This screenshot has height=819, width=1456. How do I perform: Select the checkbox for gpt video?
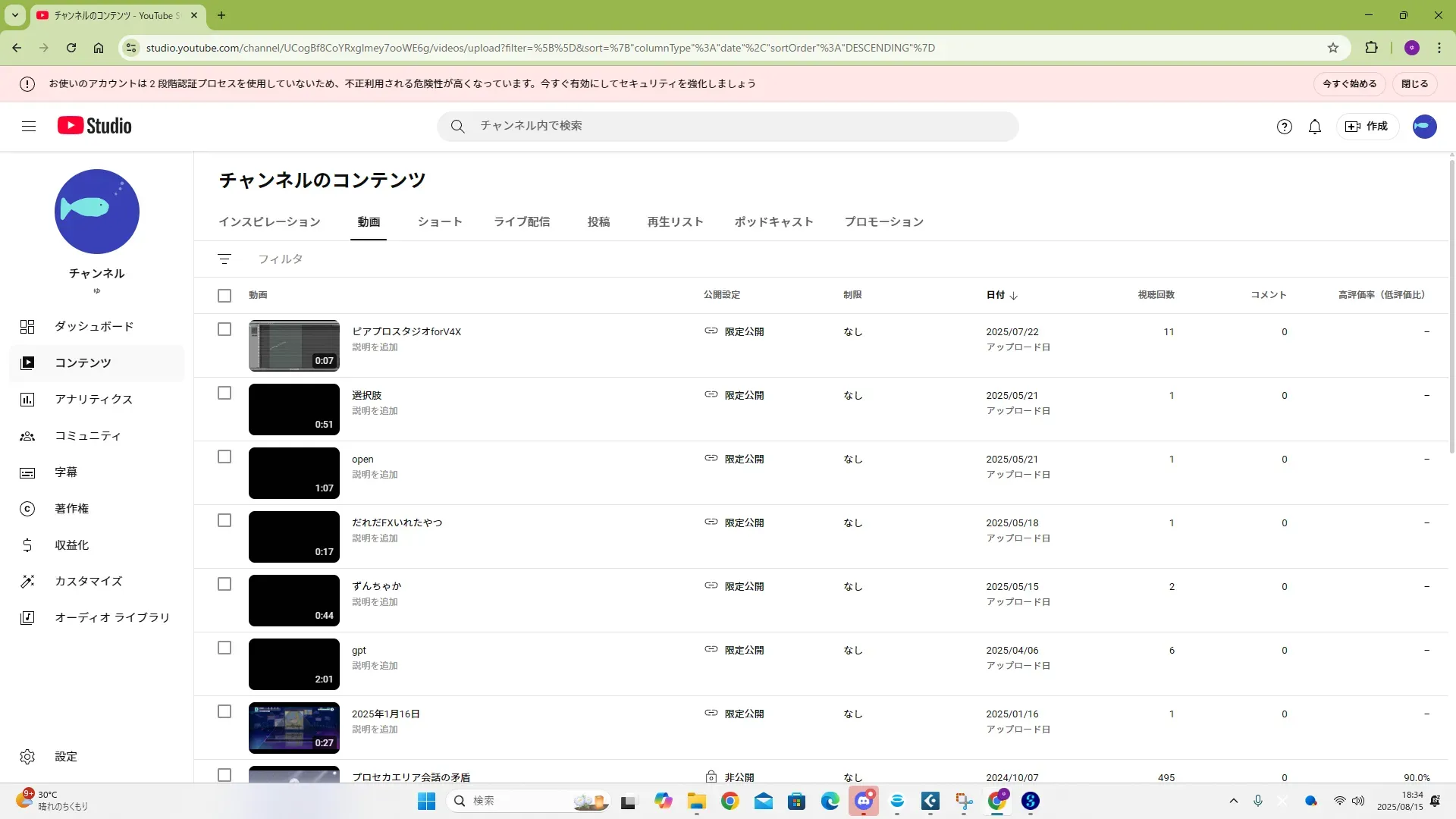click(224, 648)
